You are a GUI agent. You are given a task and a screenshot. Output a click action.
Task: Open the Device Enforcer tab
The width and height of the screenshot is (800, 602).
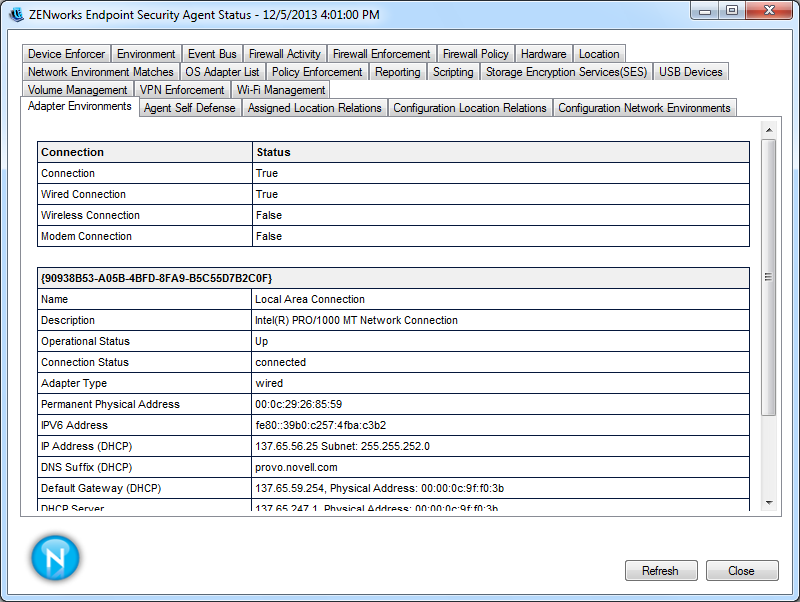point(66,54)
